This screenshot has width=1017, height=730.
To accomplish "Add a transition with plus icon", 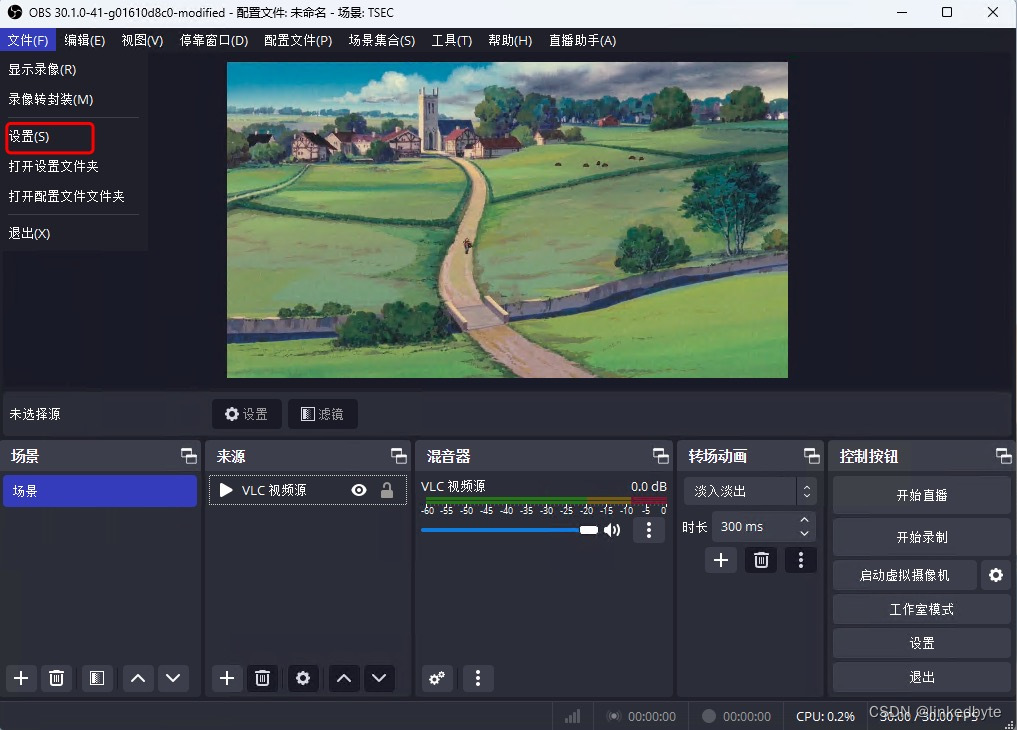I will pyautogui.click(x=721, y=560).
